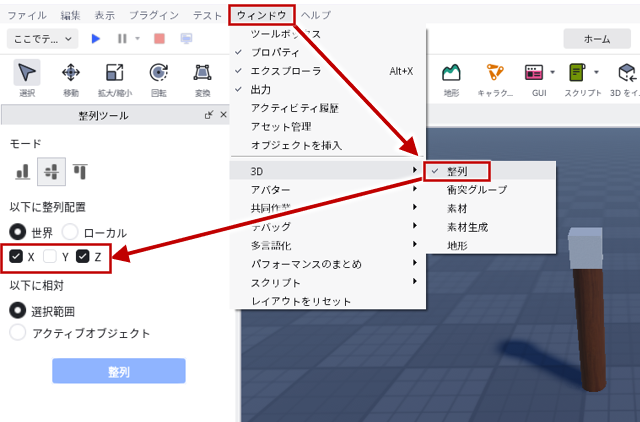Choose 素材 submenu item

point(490,209)
